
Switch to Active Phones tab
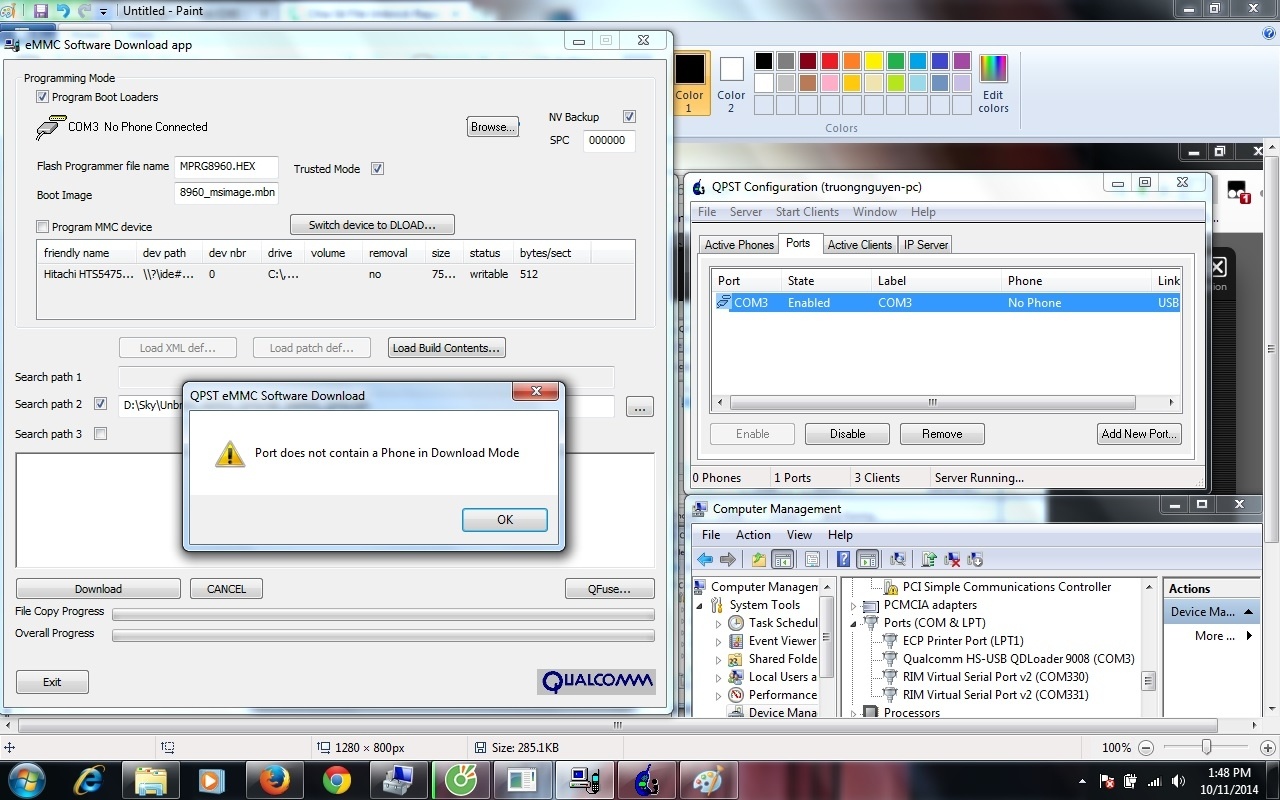coord(739,245)
